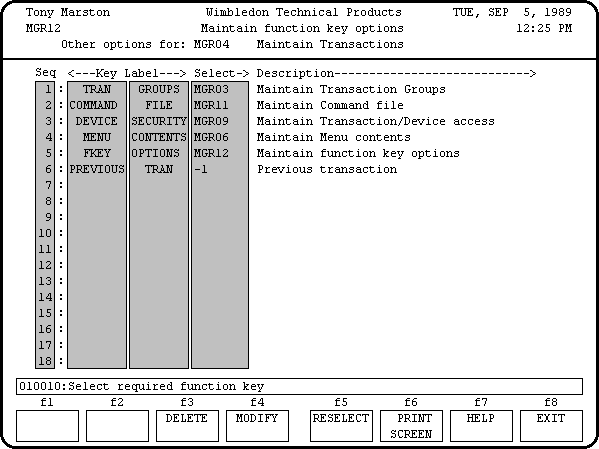This screenshot has width=599, height=449.
Task: Select the MGR11 Command file entry
Action: (220, 105)
